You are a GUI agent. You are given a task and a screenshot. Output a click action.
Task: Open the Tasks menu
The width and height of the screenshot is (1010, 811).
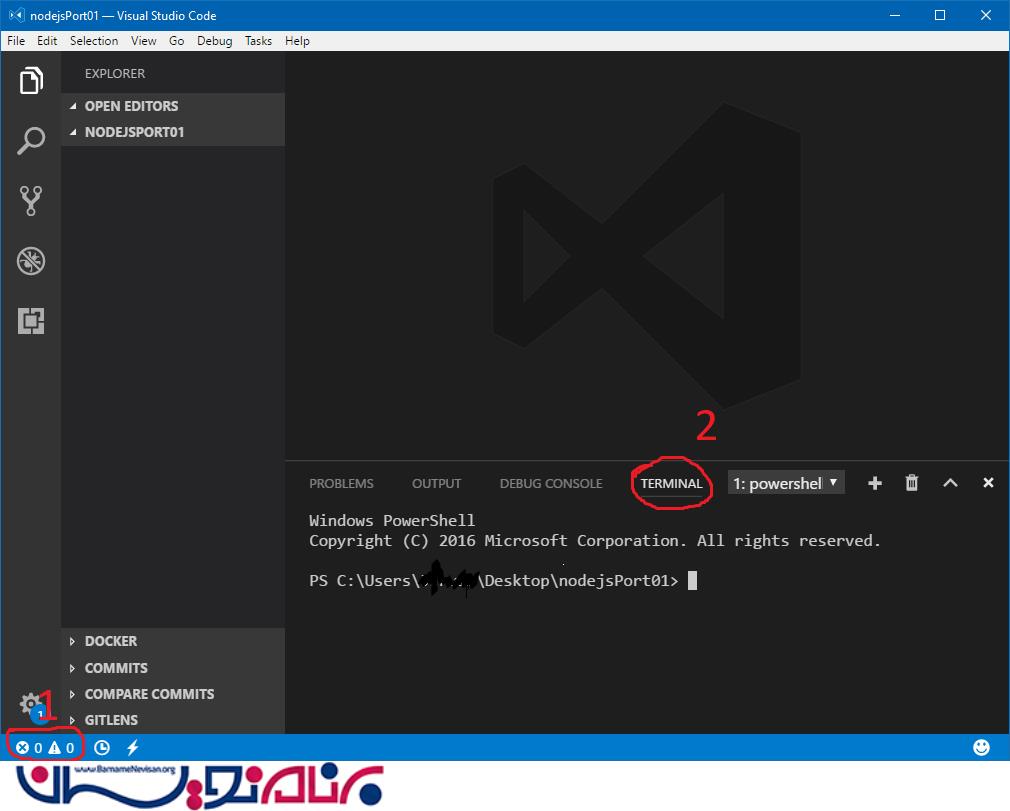tap(258, 41)
